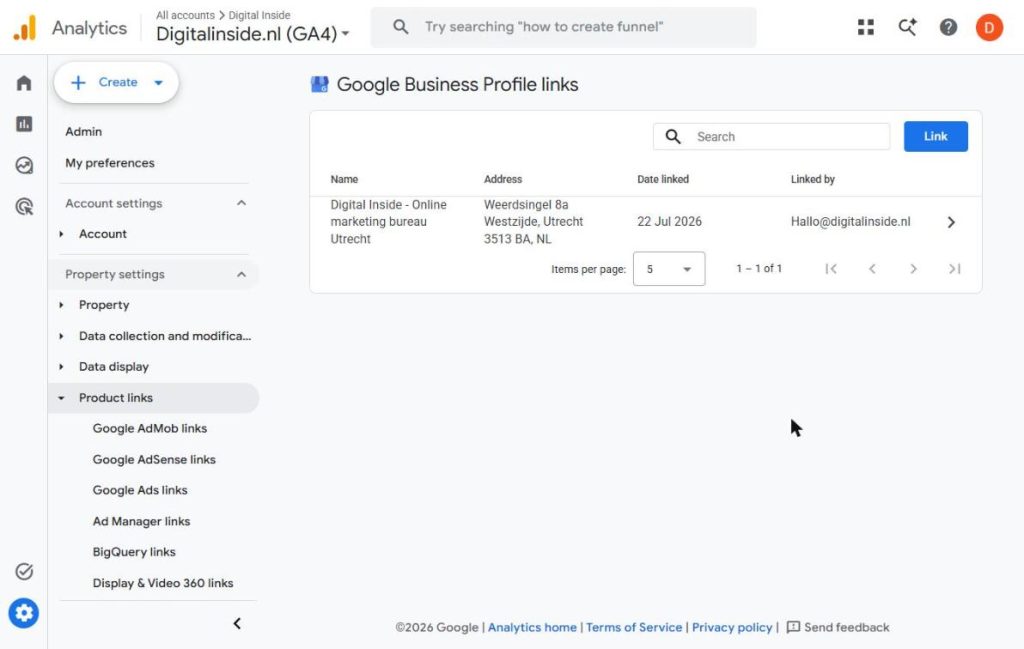
Task: Collapse the Property settings section
Action: click(242, 274)
